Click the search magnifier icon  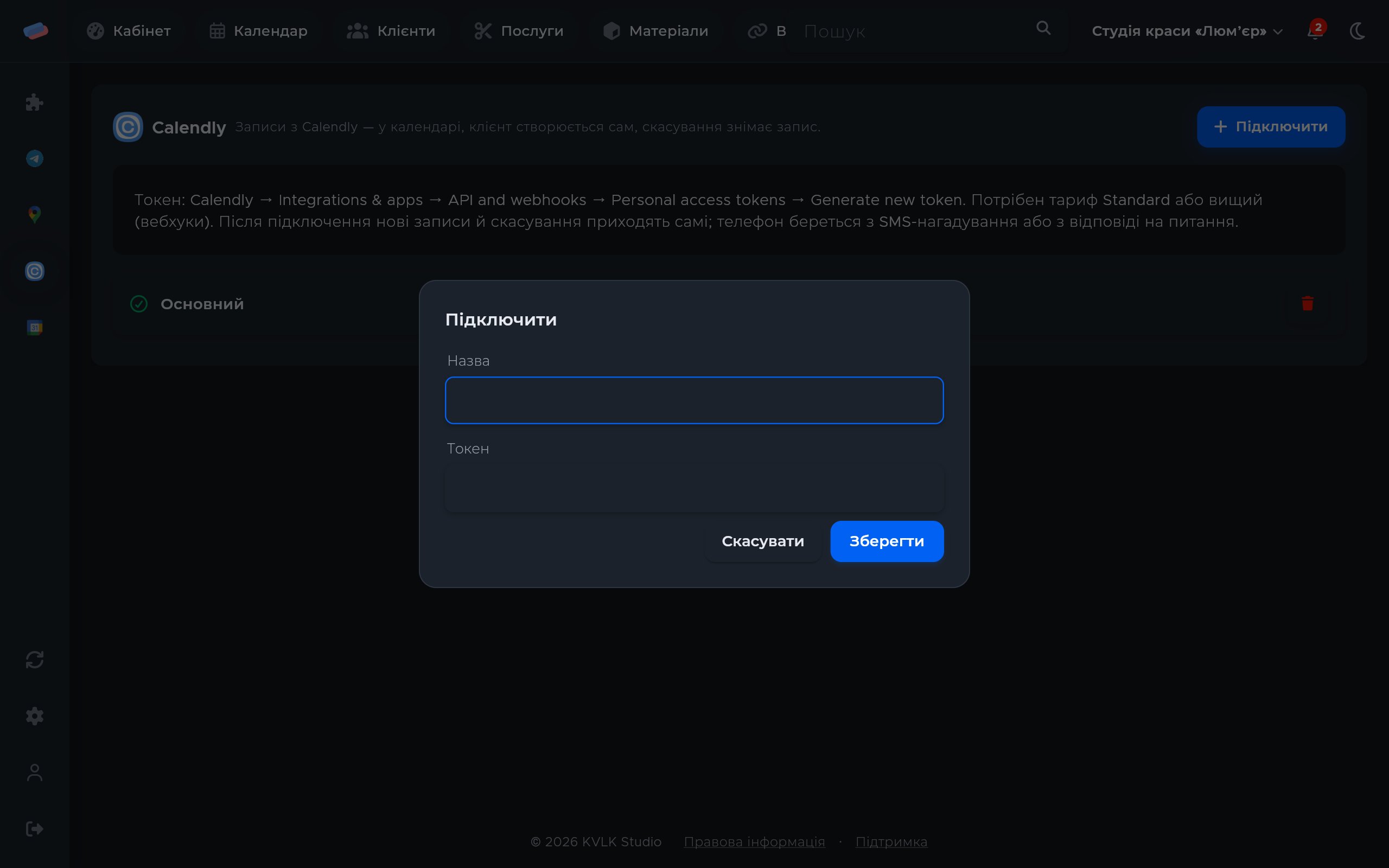tap(1043, 28)
